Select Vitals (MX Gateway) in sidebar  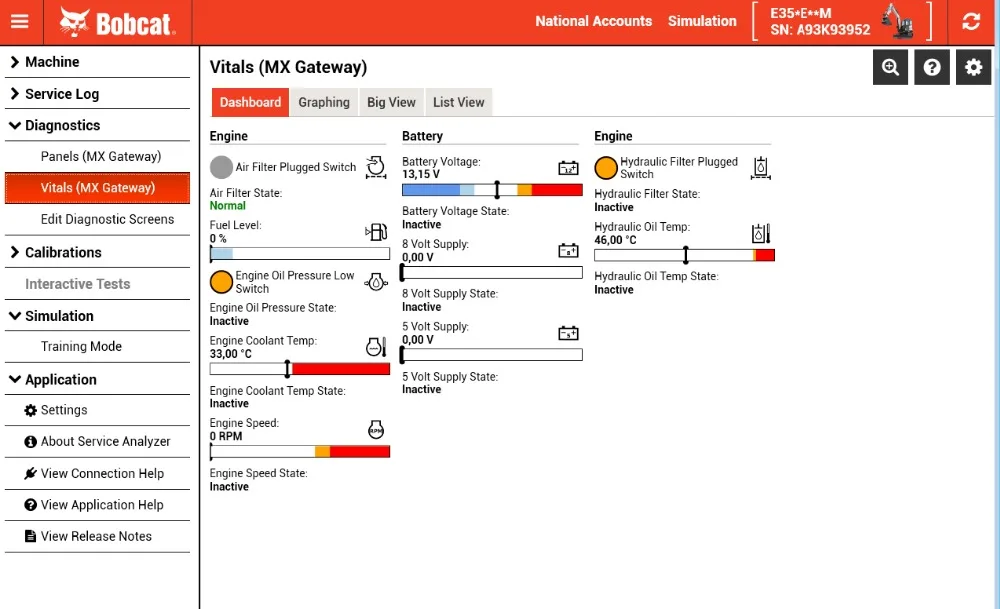97,187
